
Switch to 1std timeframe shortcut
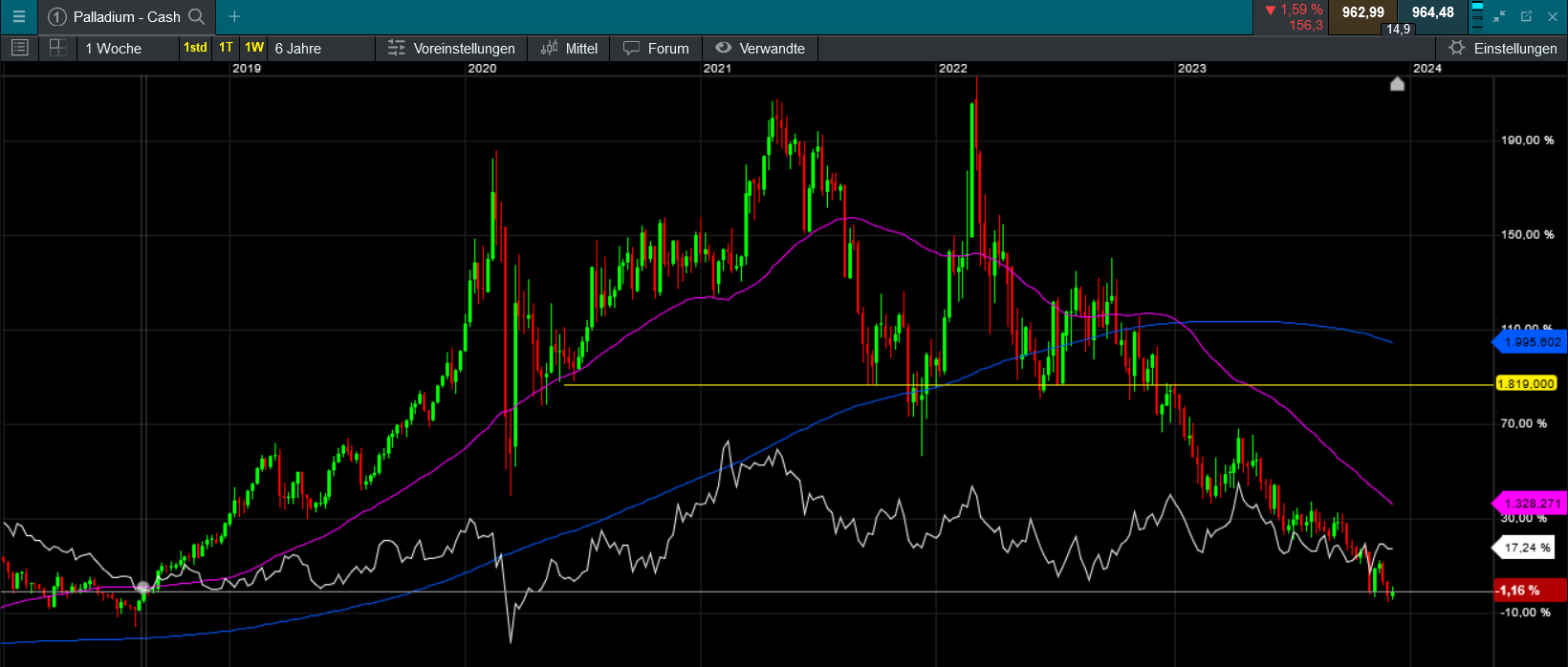coord(195,48)
